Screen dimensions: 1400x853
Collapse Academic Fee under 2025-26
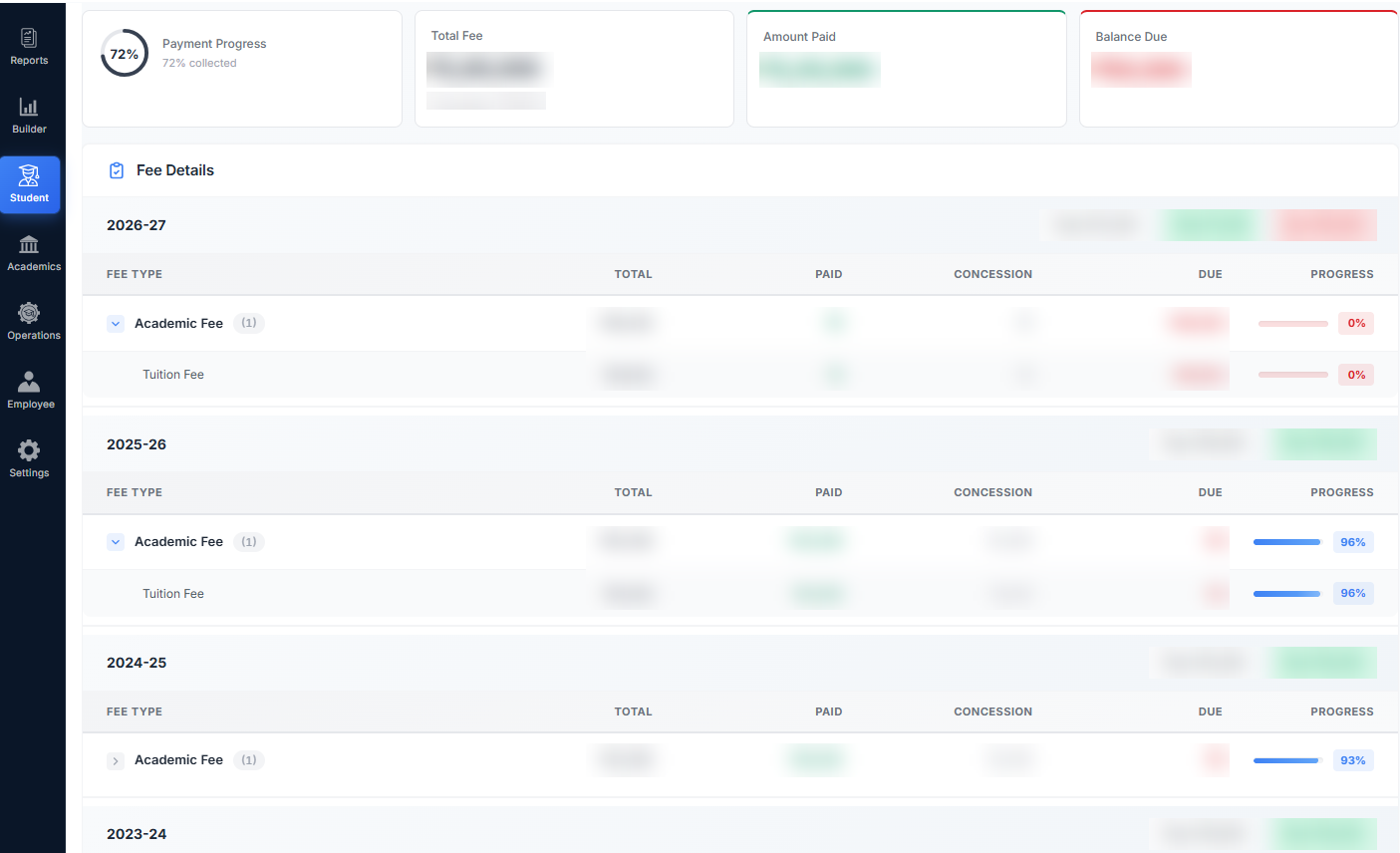(116, 542)
